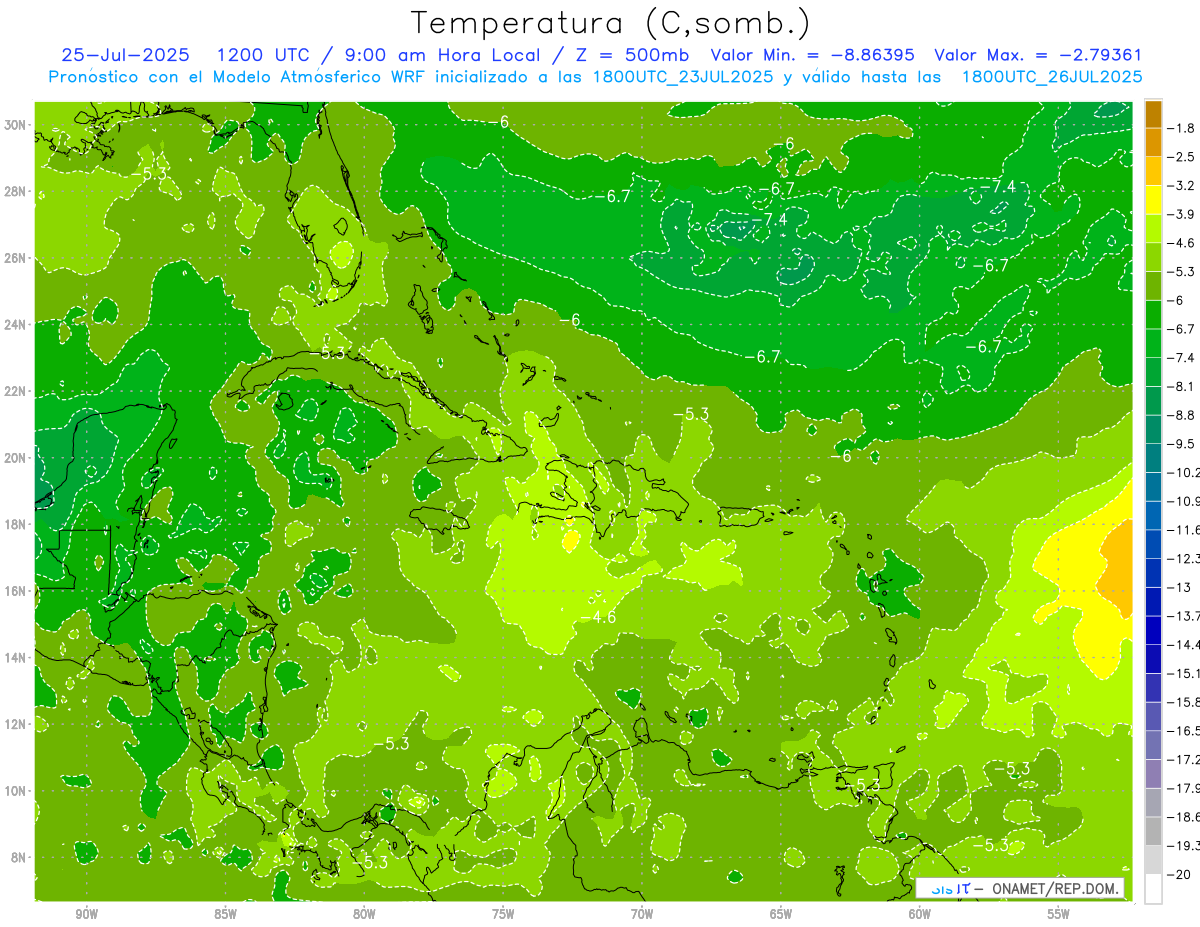Click "1800UTC_23JUL2025" initialization time
Image resolution: width=1200 pixels, height=927 pixels.
pyautogui.click(x=681, y=76)
